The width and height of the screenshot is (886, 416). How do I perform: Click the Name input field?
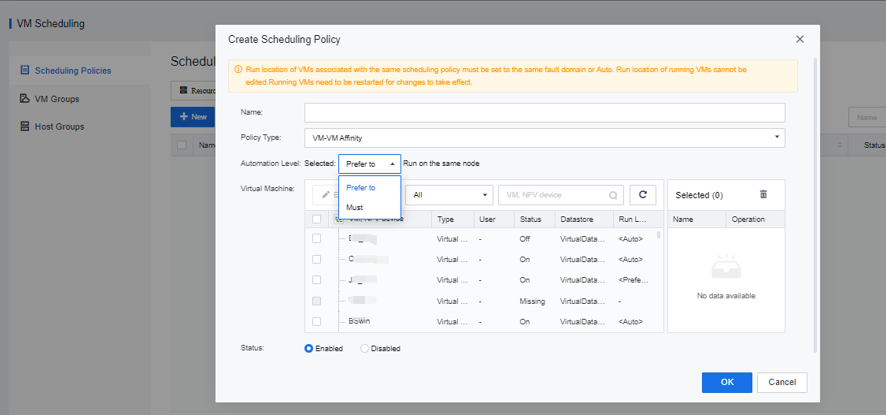coord(545,112)
